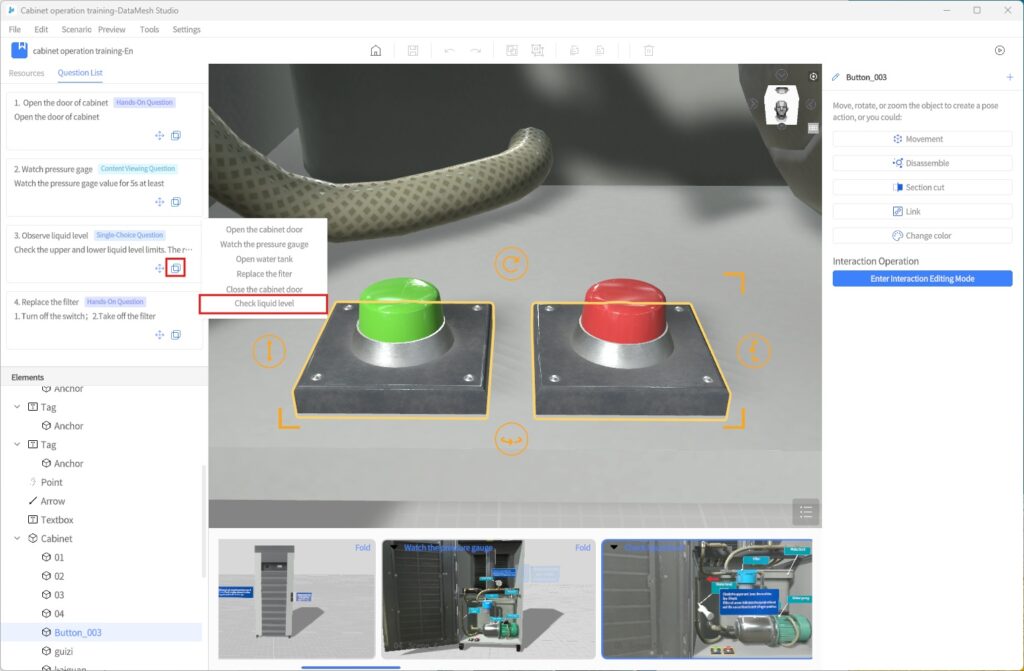
Task: Select the cabinet exterior scene thumbnail
Action: 295,598
